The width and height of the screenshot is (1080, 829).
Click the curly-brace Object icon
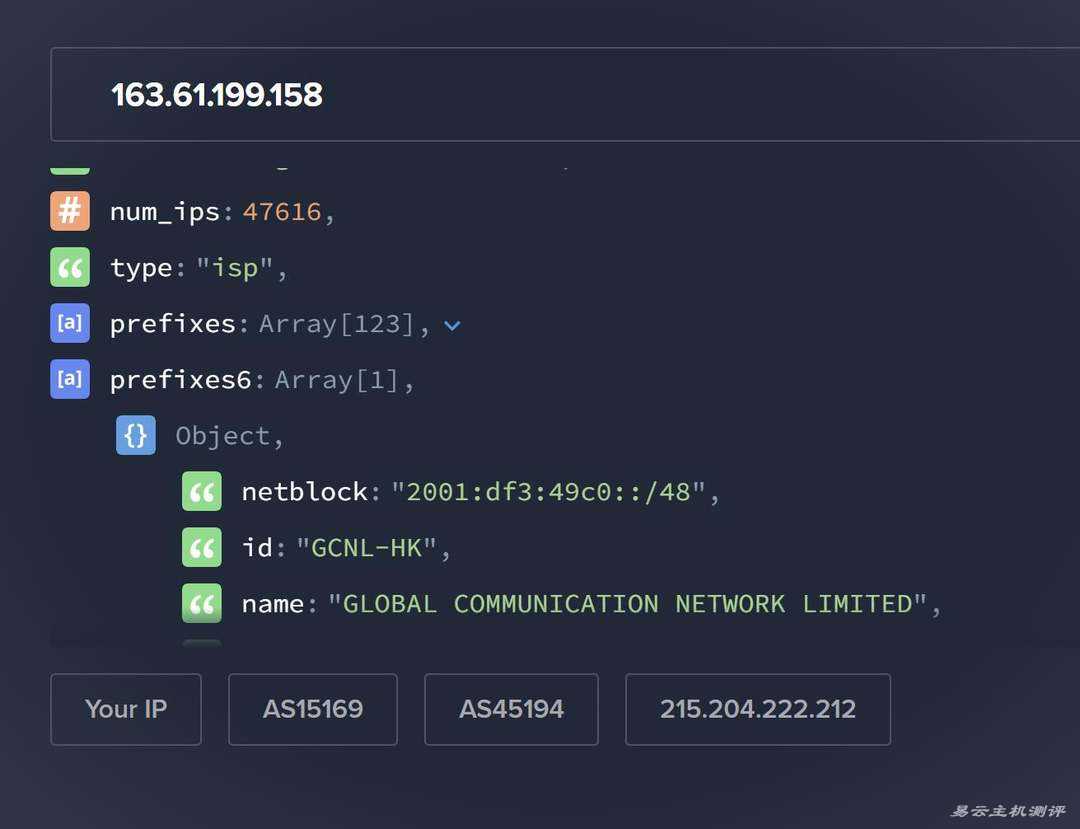136,436
